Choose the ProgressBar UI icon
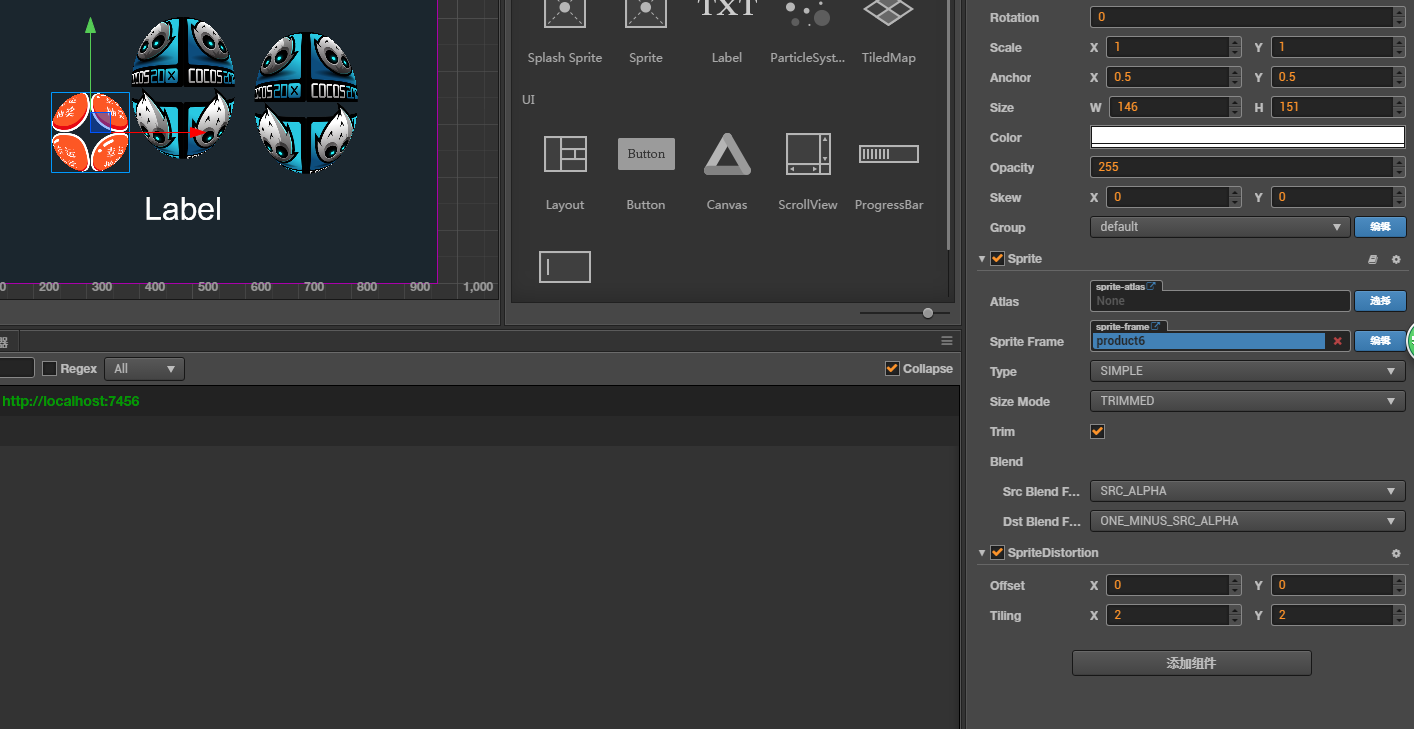The width and height of the screenshot is (1414, 729). (x=888, y=155)
